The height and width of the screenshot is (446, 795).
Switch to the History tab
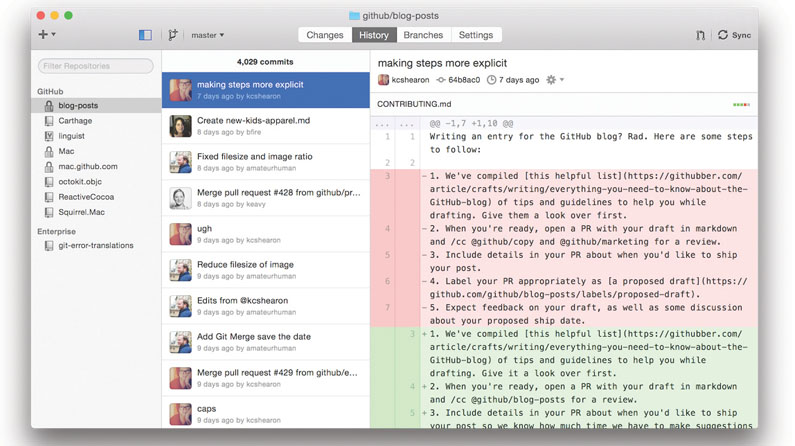374,35
